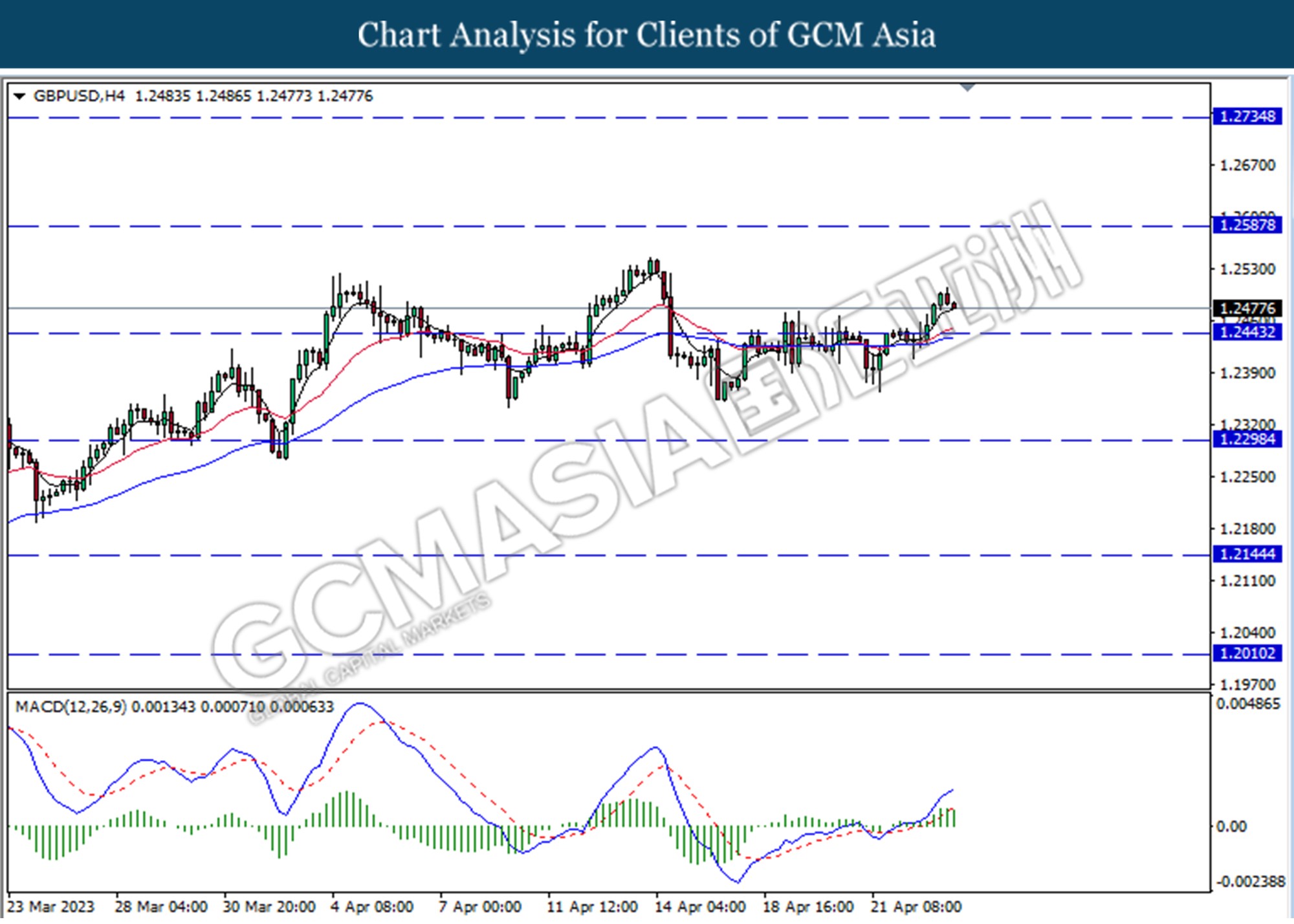
Task: Click the 1.19700 price axis value
Action: pyautogui.click(x=1247, y=685)
